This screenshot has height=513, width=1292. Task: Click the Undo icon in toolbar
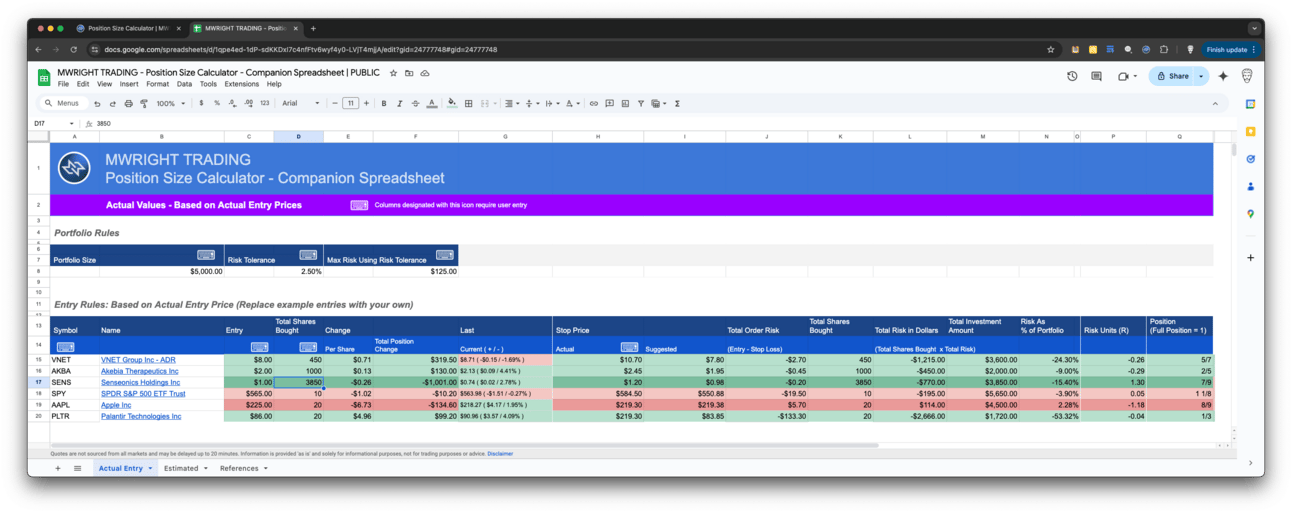click(97, 103)
